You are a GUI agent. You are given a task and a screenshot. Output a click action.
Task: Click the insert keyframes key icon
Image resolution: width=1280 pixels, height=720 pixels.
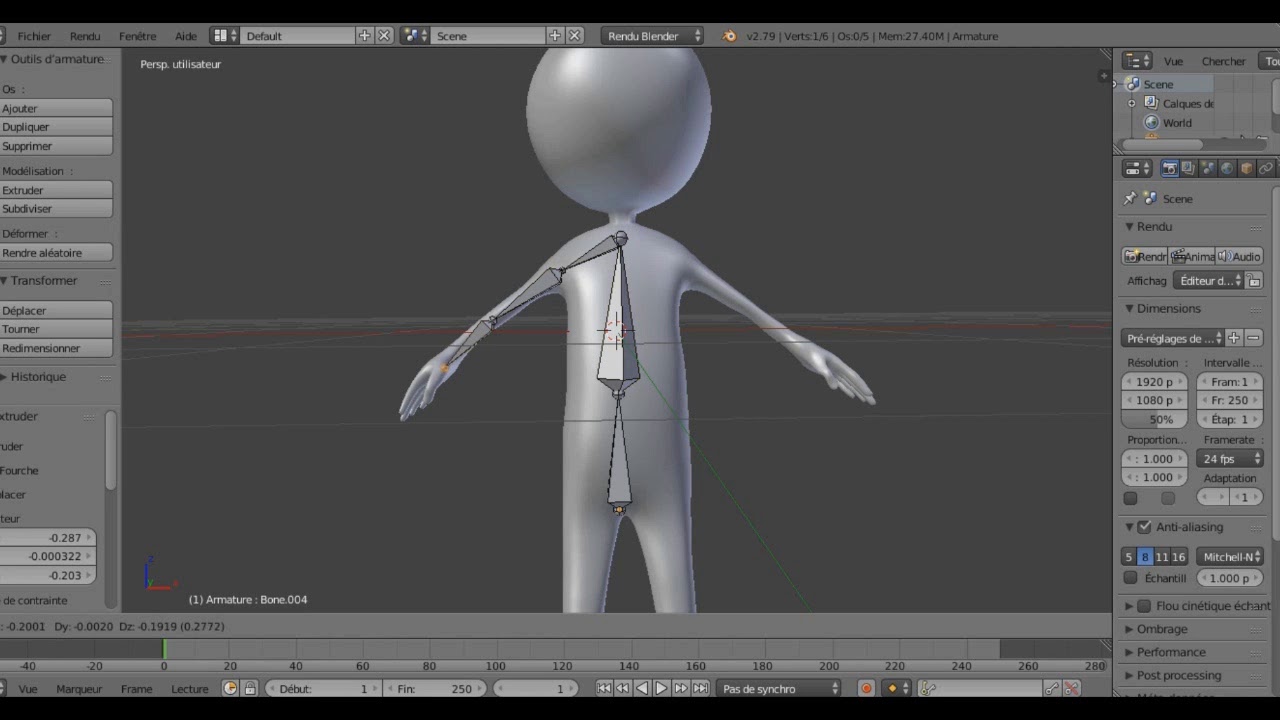tap(1052, 688)
